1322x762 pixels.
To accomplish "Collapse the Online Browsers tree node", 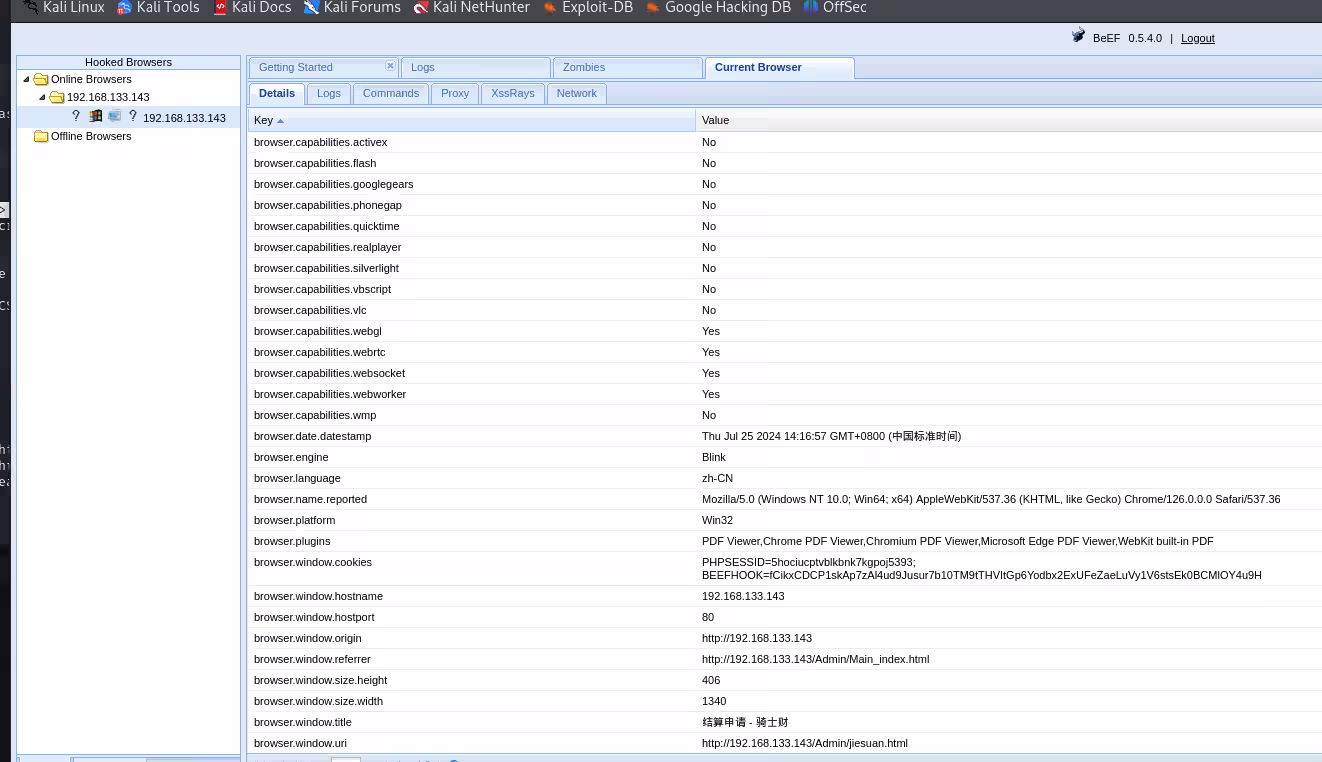I will (26, 79).
